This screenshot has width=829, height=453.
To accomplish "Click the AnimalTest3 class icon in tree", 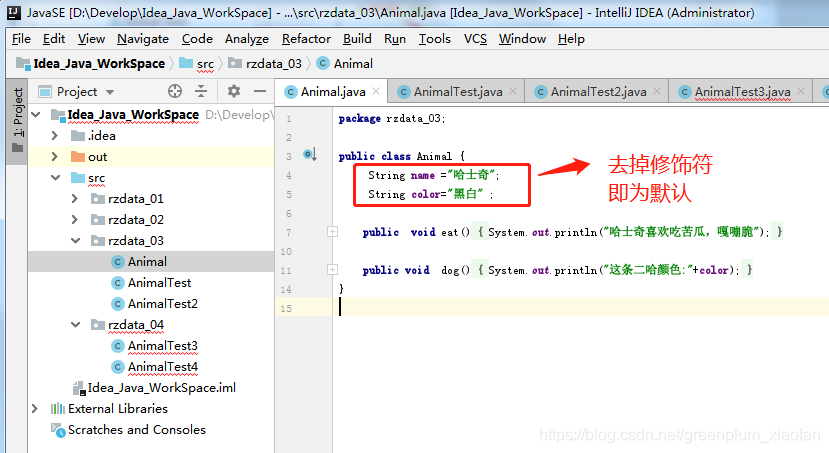I will click(118, 346).
